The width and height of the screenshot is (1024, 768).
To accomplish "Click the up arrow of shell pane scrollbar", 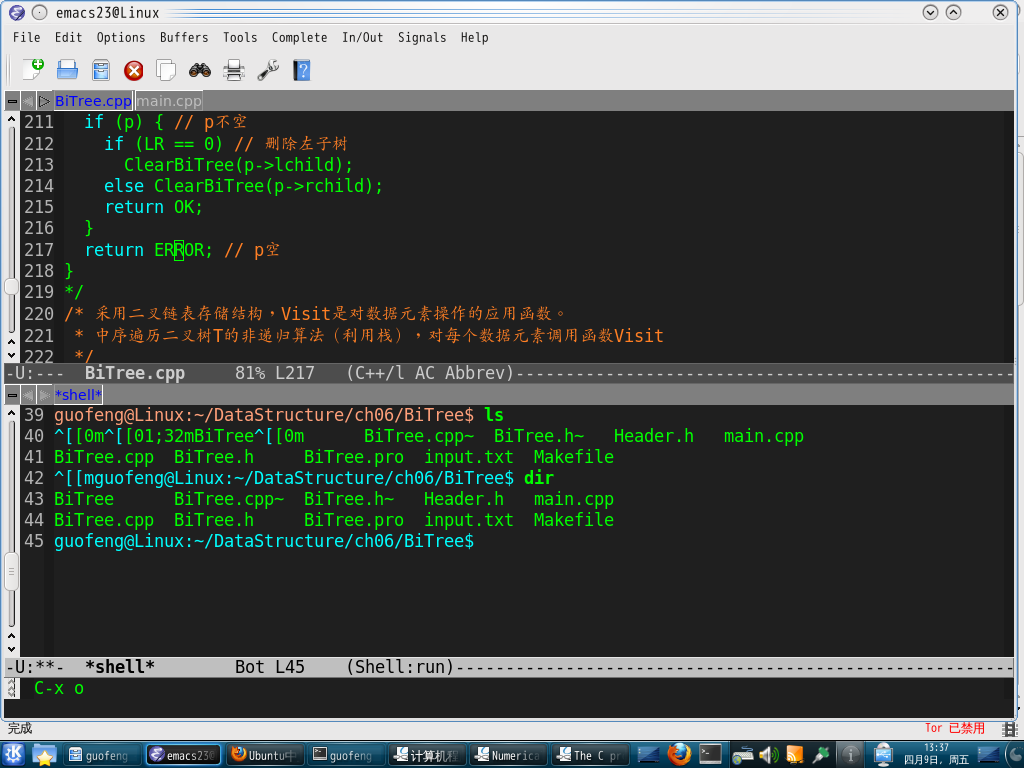I will pyautogui.click(x=11, y=413).
